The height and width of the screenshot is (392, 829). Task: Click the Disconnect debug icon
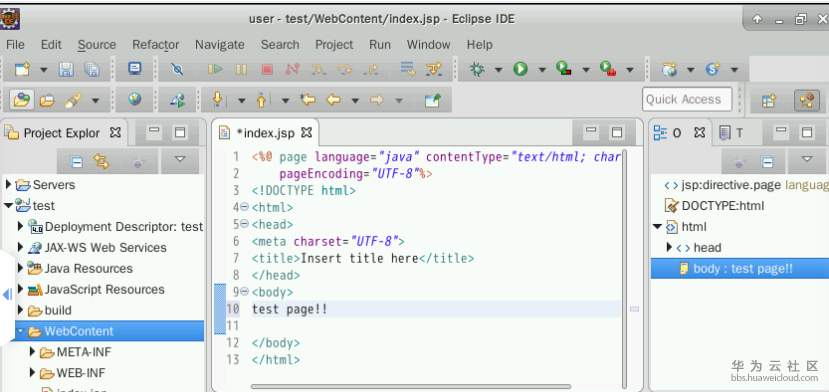pos(292,69)
